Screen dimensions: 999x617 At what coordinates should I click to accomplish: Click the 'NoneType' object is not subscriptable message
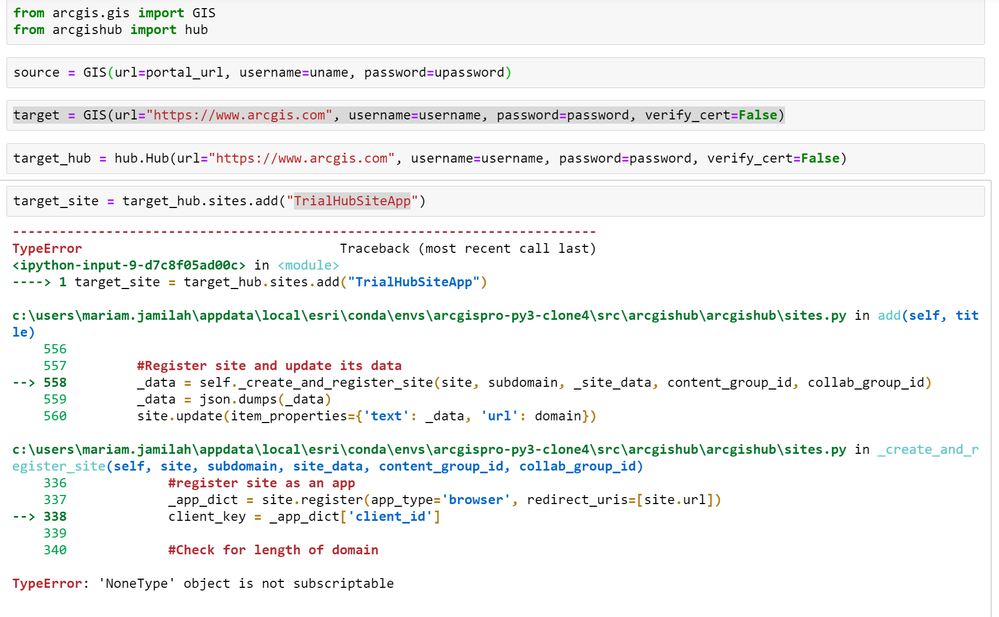click(246, 583)
